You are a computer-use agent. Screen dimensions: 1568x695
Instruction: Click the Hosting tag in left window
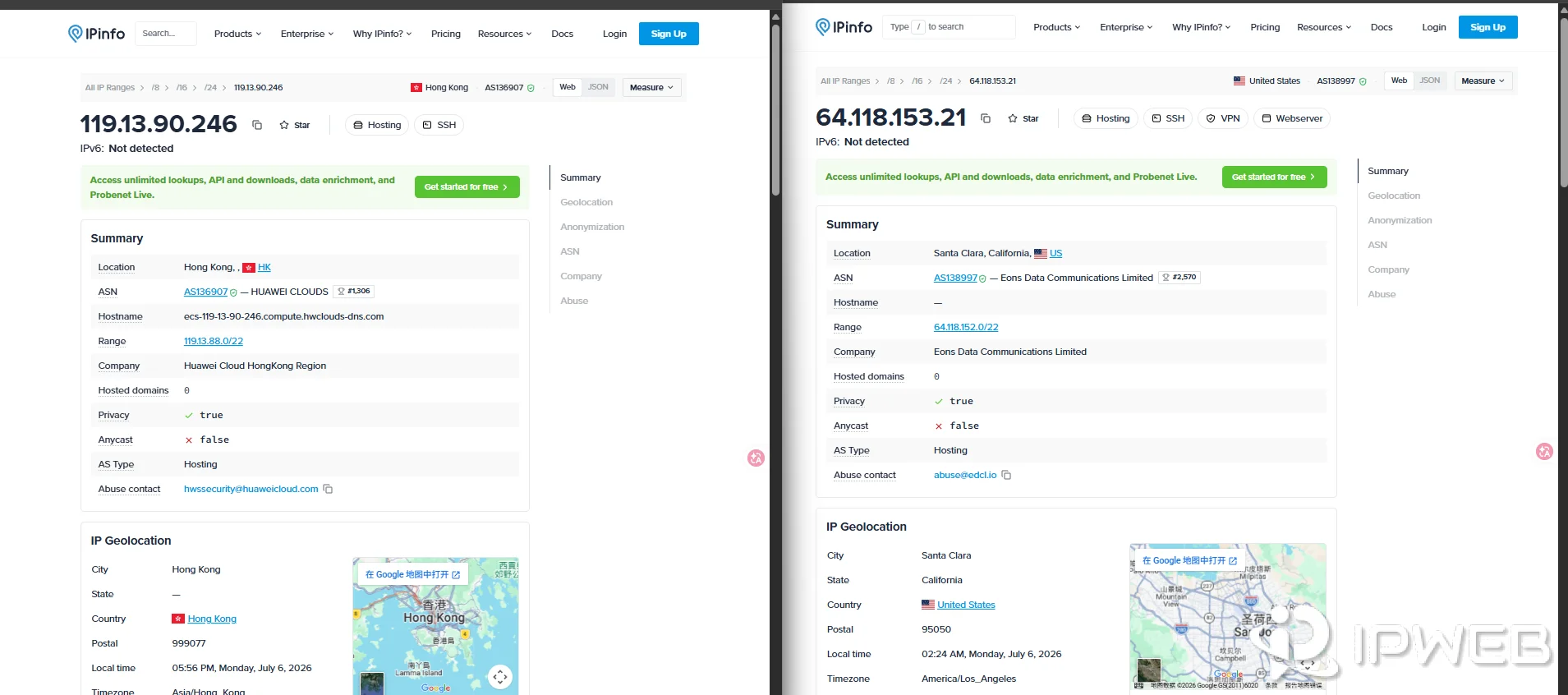[x=377, y=125]
